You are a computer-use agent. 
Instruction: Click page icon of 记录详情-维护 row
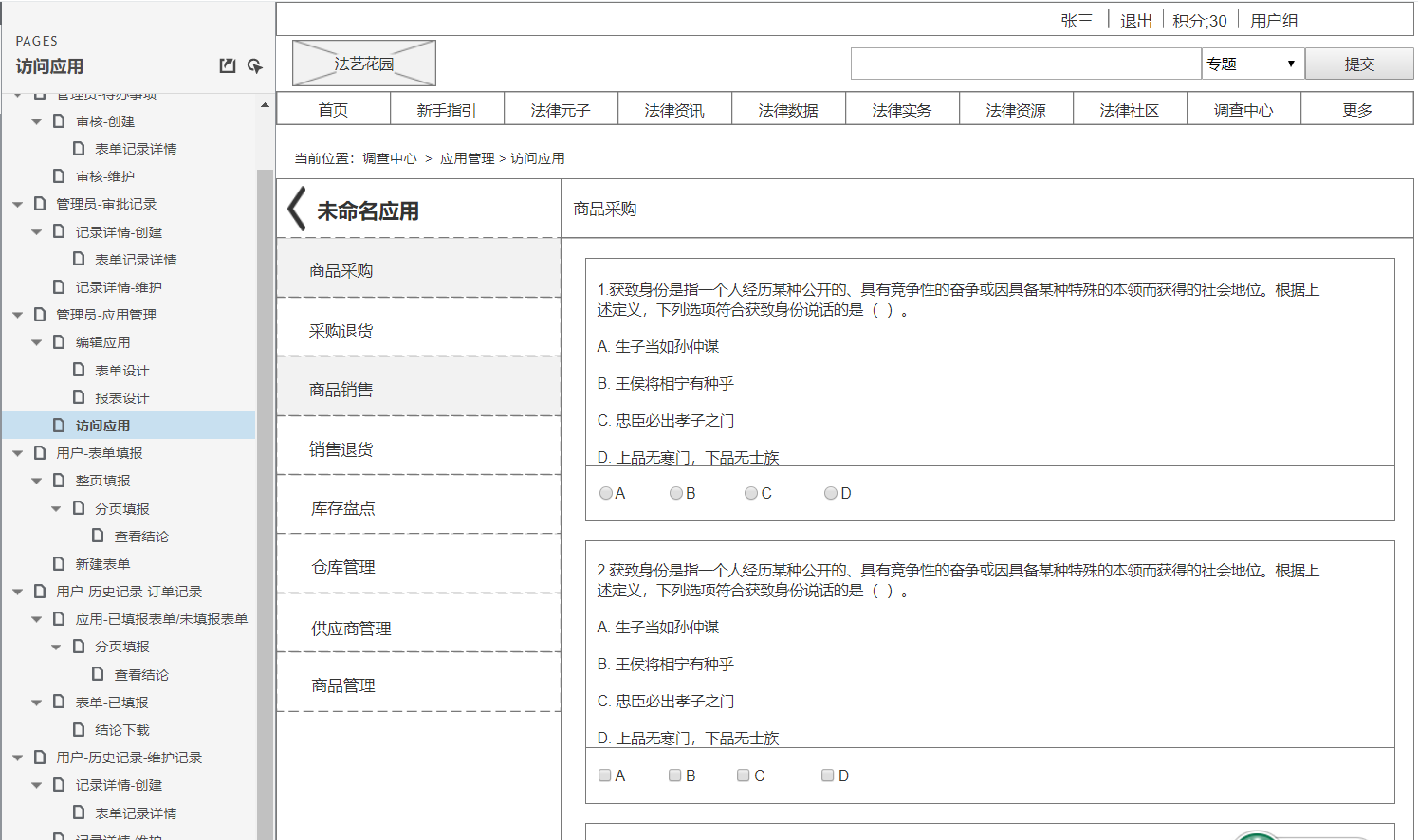59,286
